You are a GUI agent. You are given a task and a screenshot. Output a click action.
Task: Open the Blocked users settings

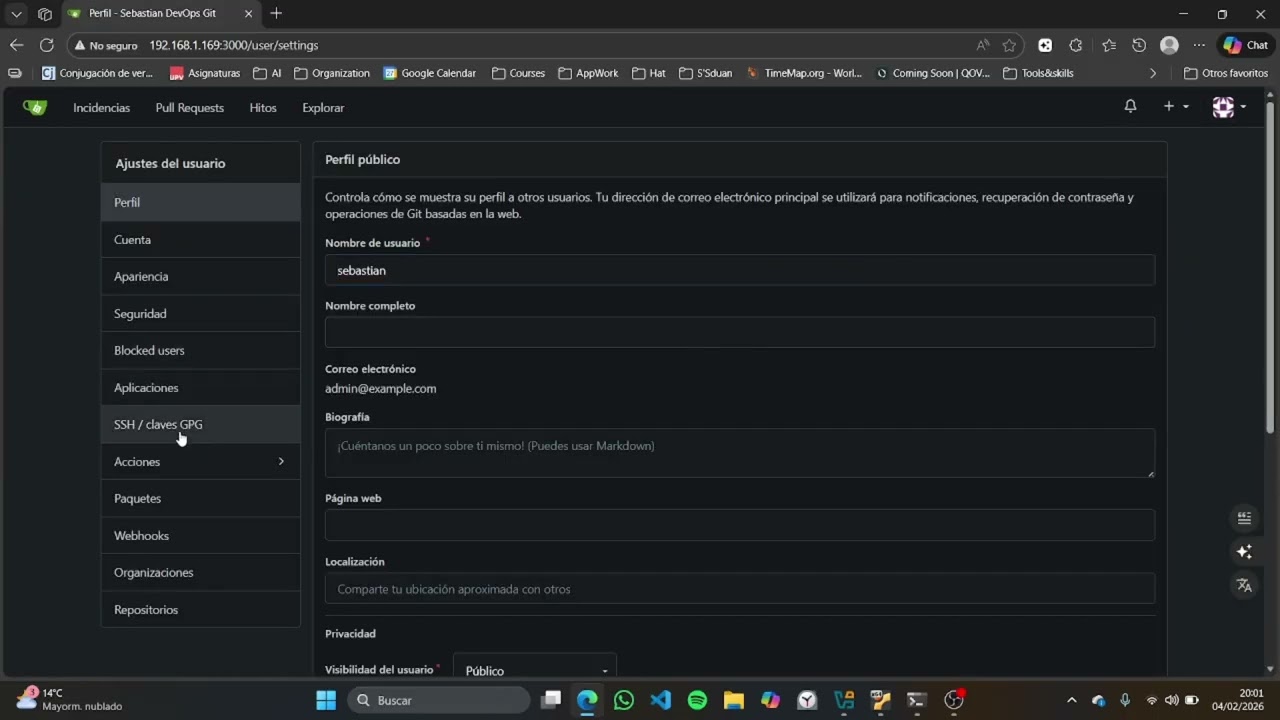[x=200, y=350]
